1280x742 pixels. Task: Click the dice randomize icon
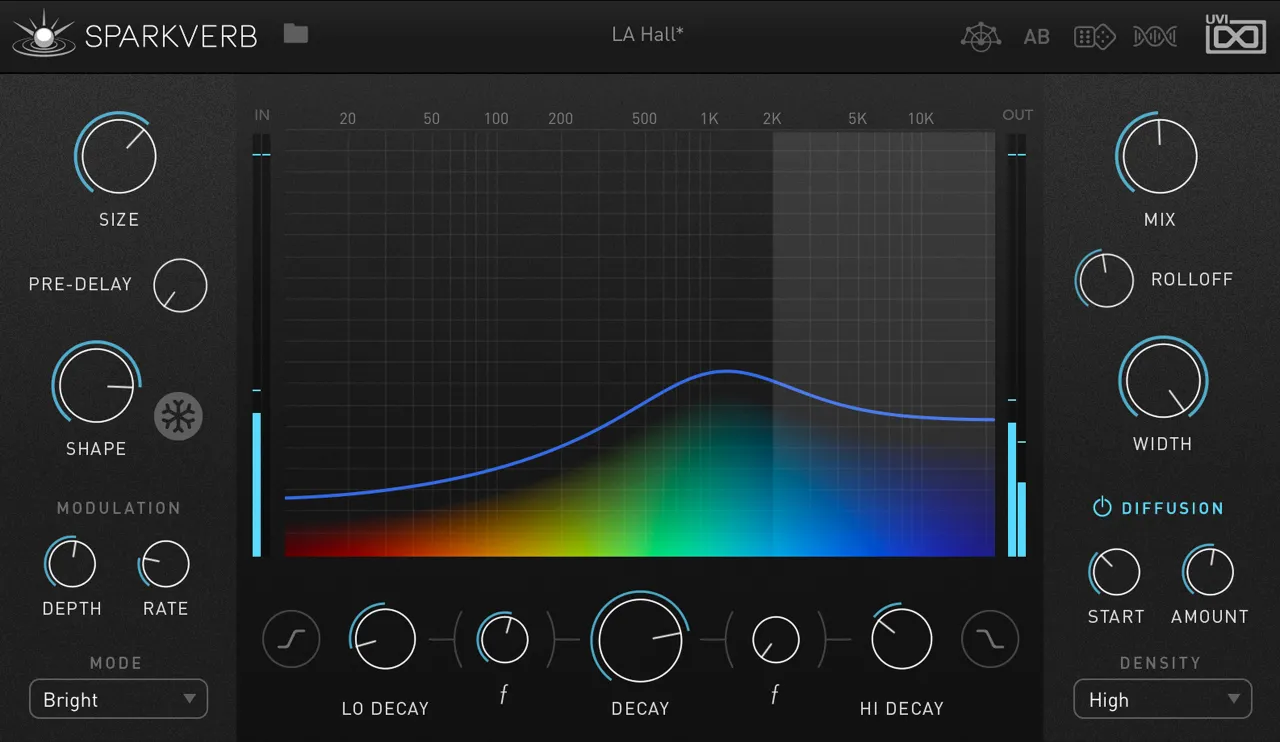(x=1094, y=37)
